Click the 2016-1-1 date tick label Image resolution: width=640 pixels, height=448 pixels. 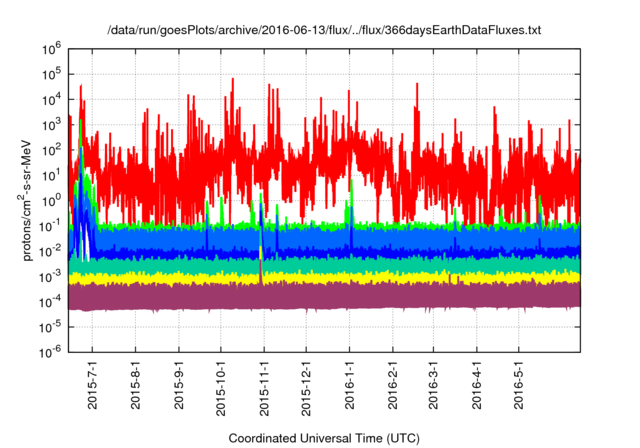click(x=349, y=384)
